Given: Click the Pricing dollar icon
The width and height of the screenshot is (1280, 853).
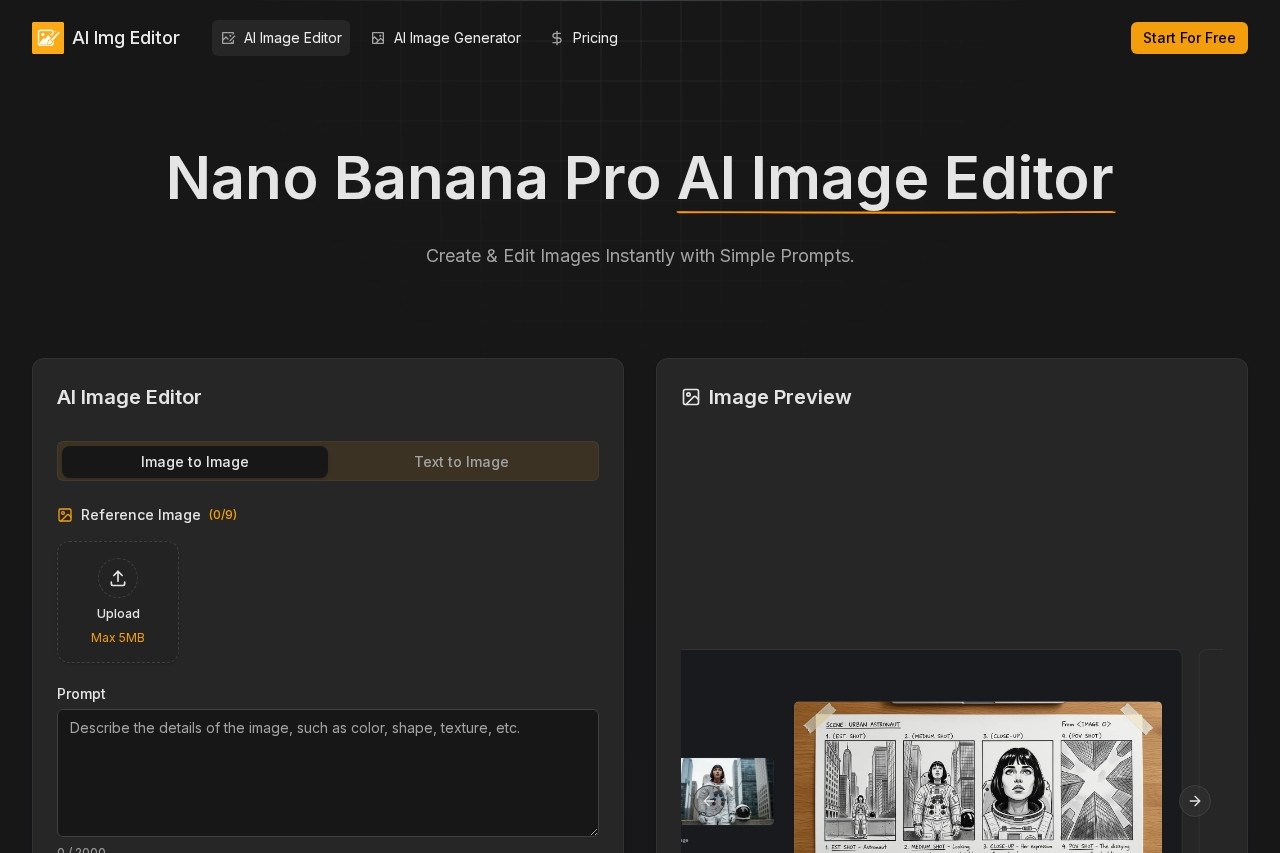Looking at the screenshot, I should 556,38.
